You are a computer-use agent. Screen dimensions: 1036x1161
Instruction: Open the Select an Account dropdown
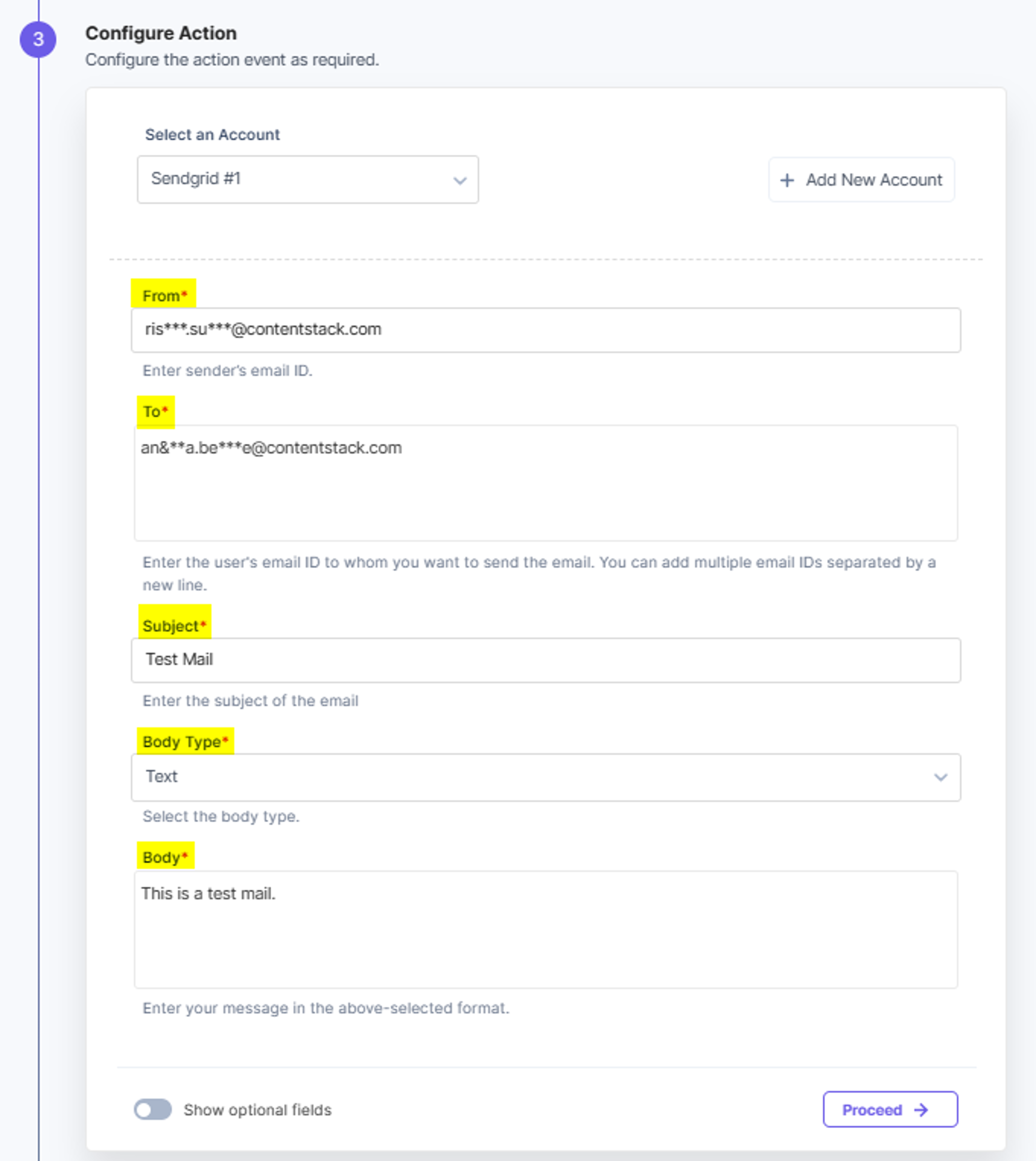[307, 179]
